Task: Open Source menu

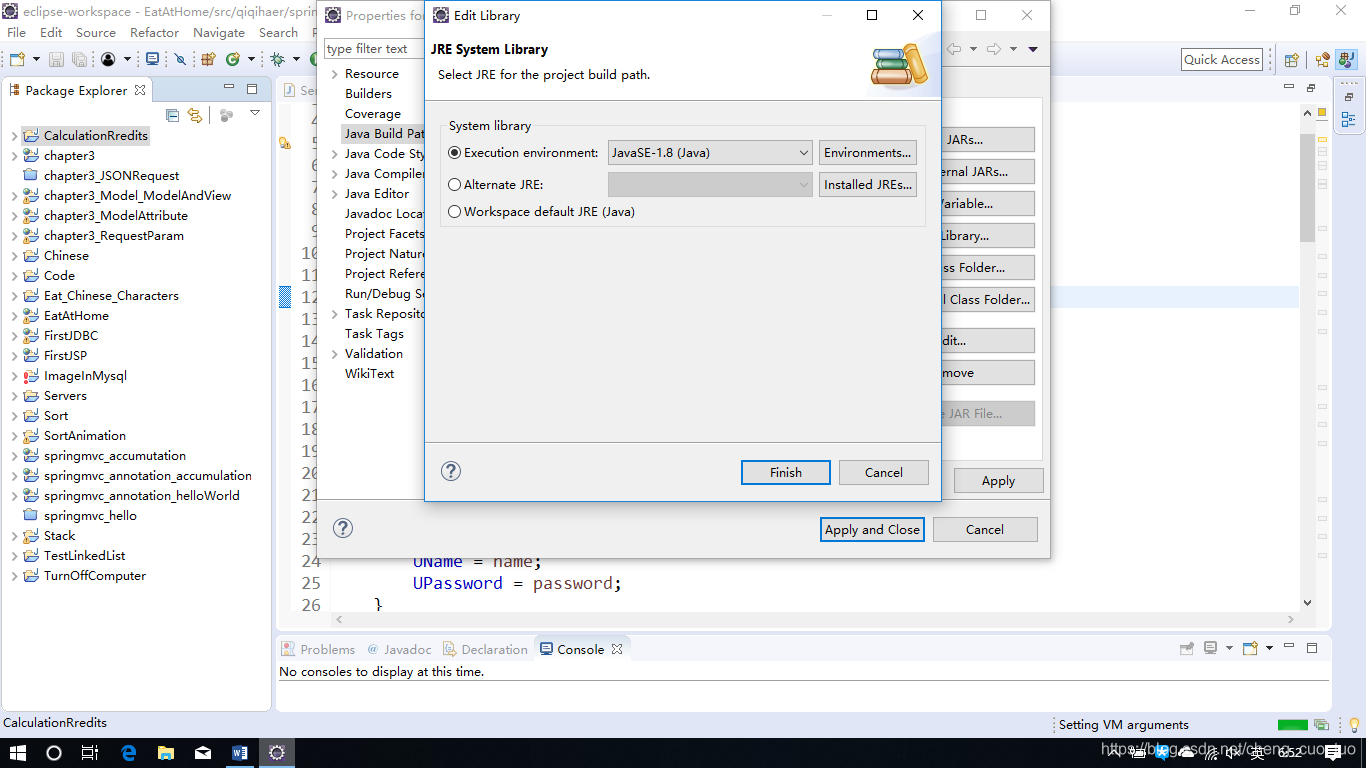Action: point(96,32)
